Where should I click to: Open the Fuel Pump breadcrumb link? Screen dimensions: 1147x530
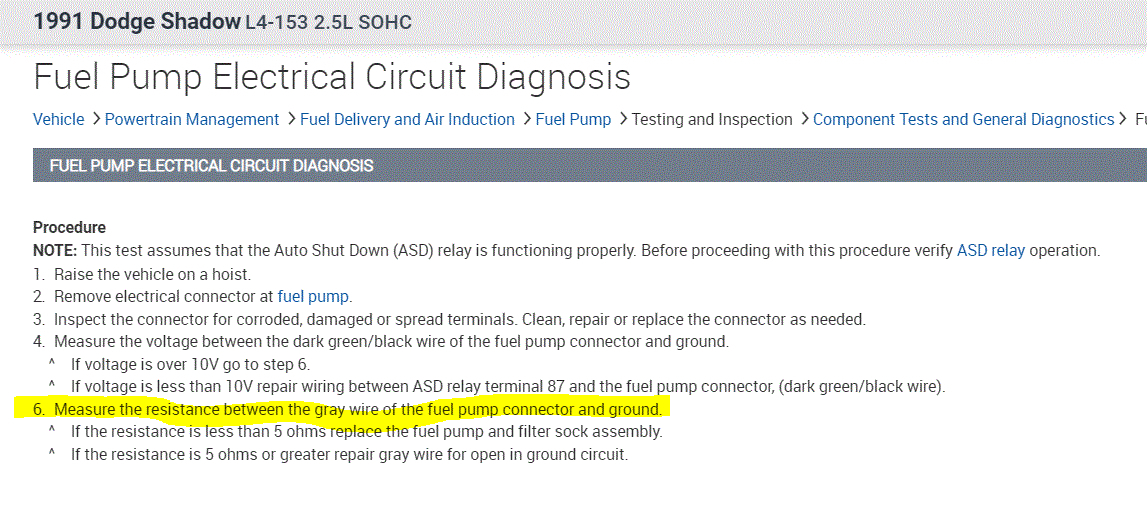[x=573, y=119]
